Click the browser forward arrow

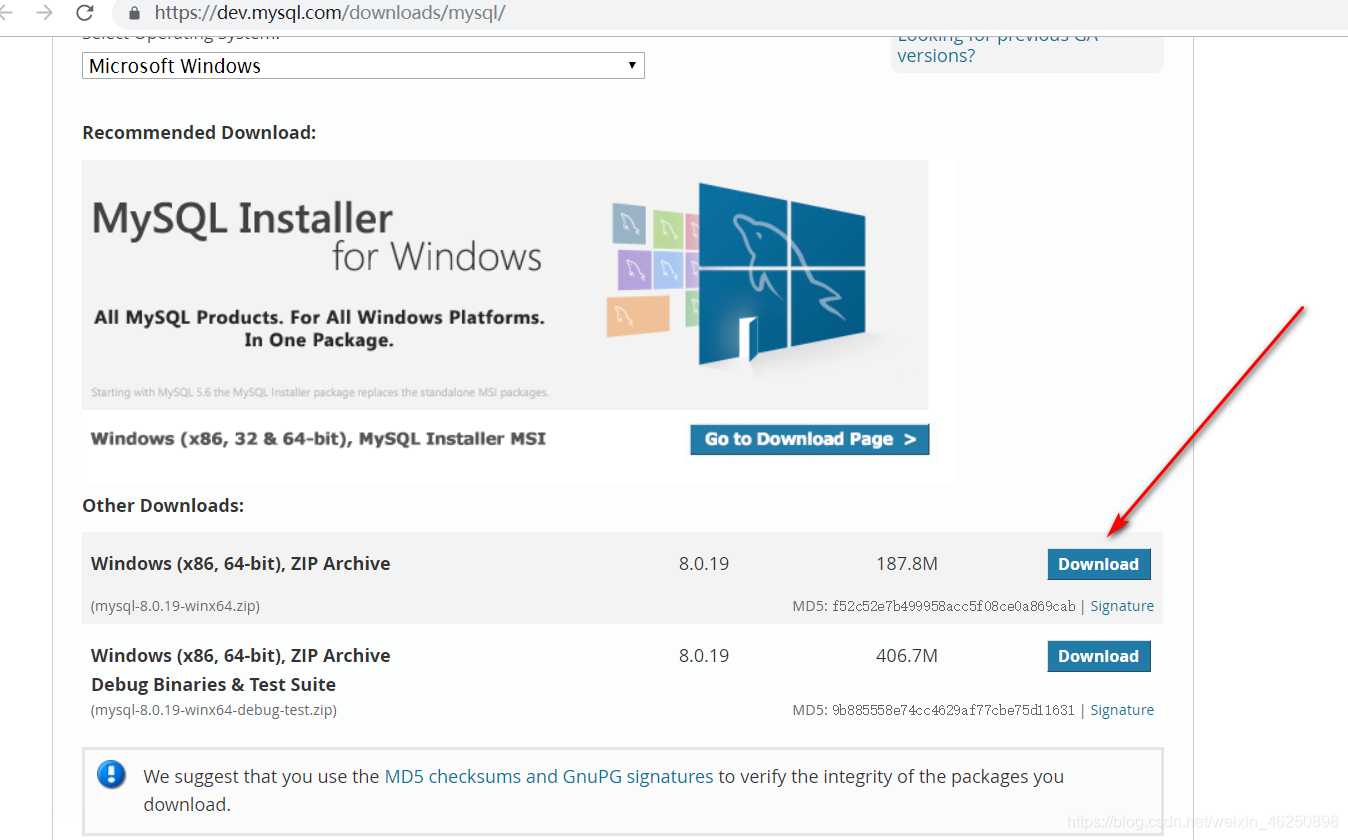pos(44,13)
